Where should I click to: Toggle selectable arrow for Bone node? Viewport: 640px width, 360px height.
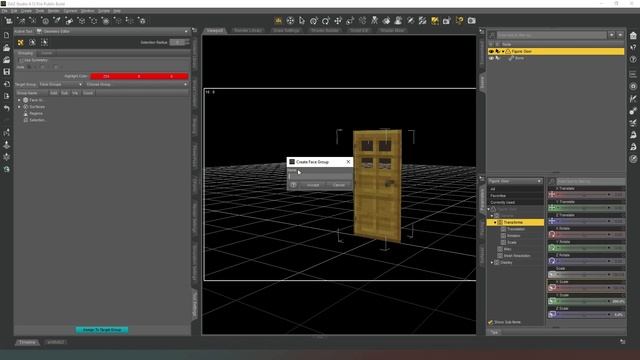[498, 58]
